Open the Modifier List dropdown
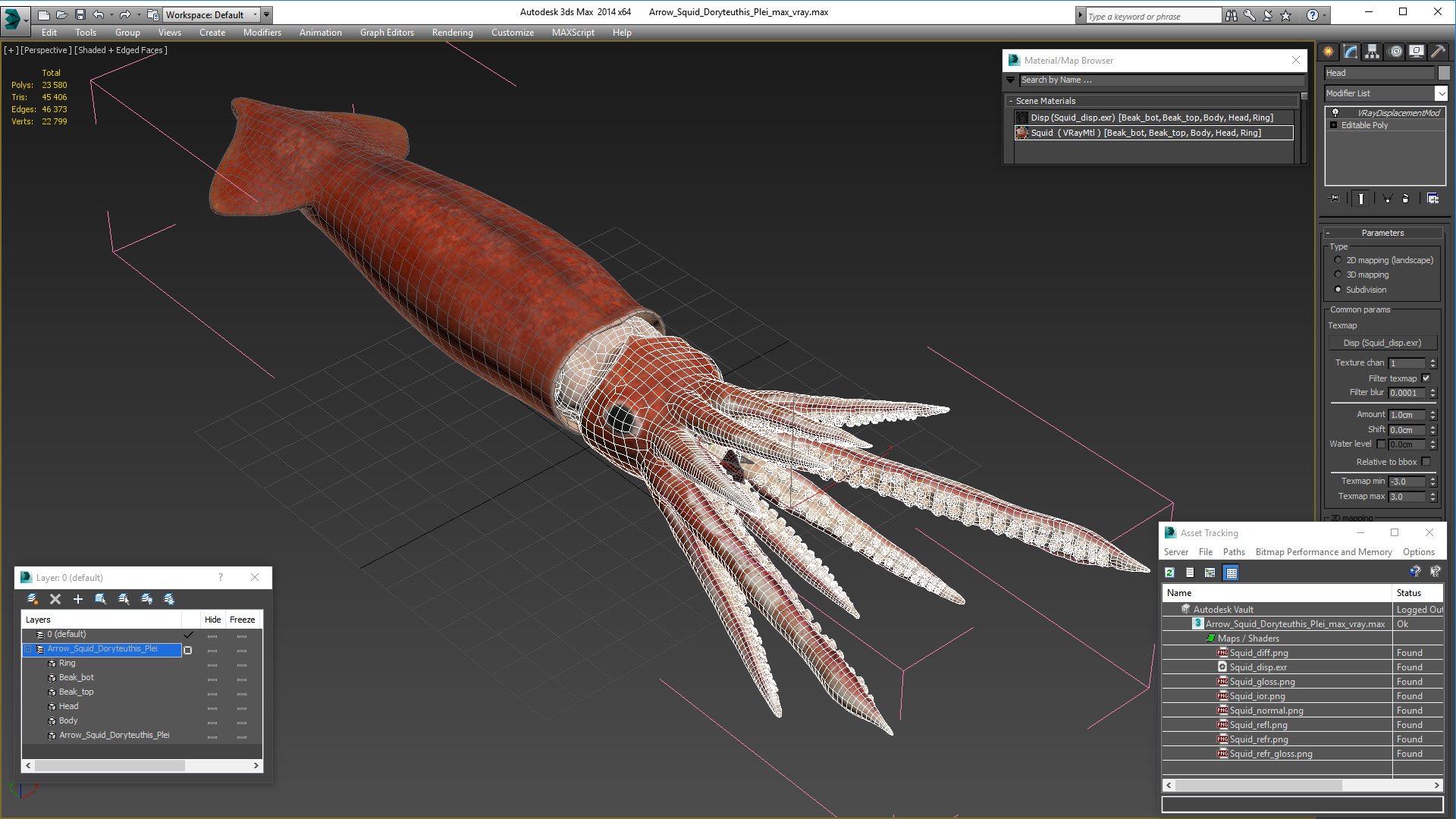Image resolution: width=1456 pixels, height=819 pixels. point(1441,93)
